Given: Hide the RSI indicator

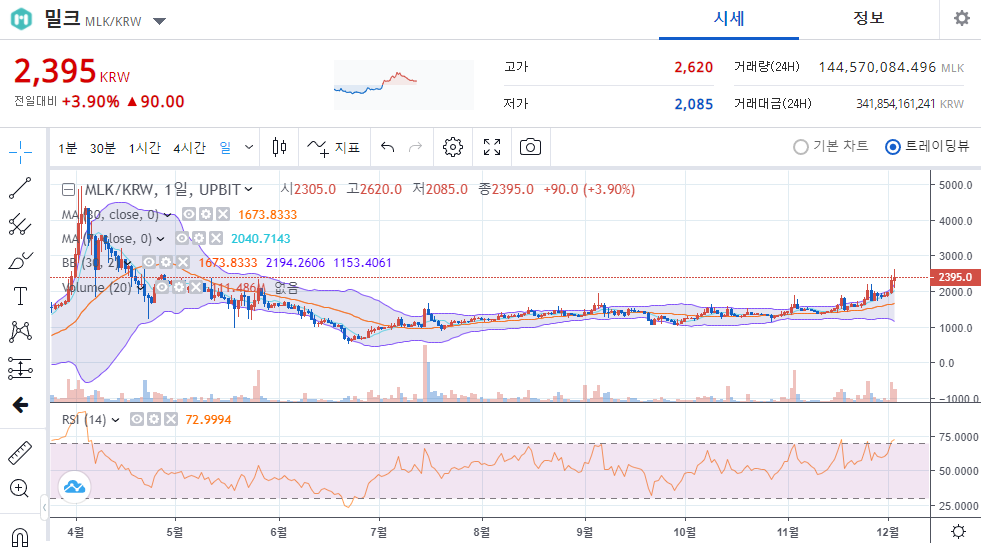Looking at the screenshot, I should pos(137,419).
